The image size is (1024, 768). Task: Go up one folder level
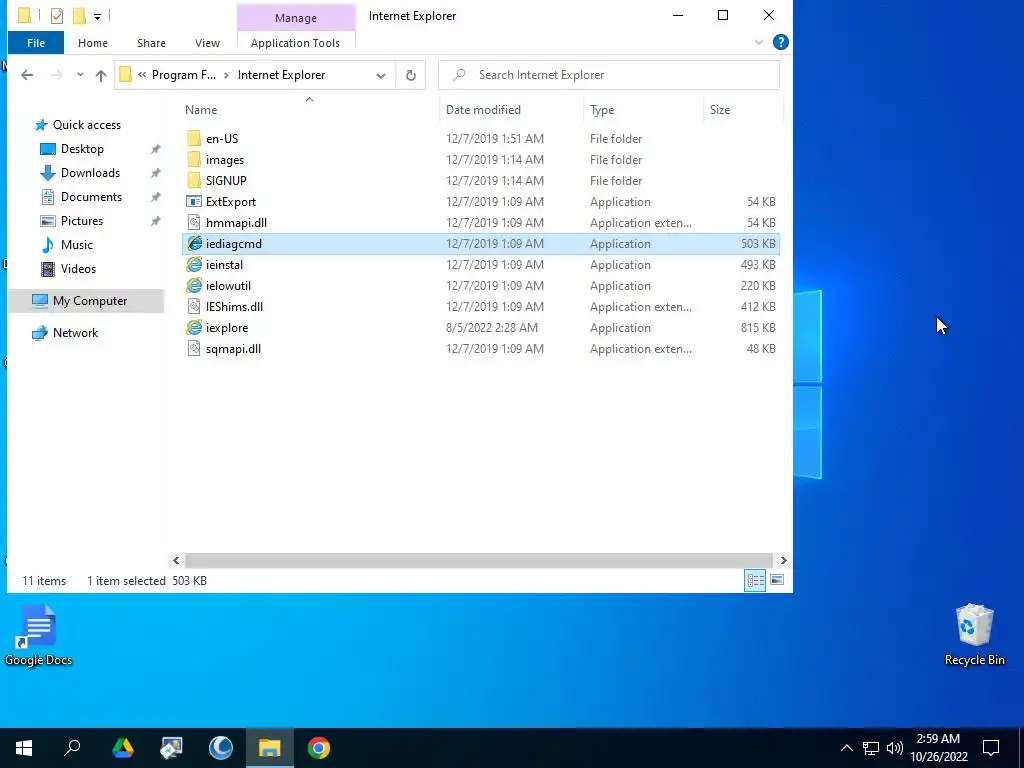point(101,75)
